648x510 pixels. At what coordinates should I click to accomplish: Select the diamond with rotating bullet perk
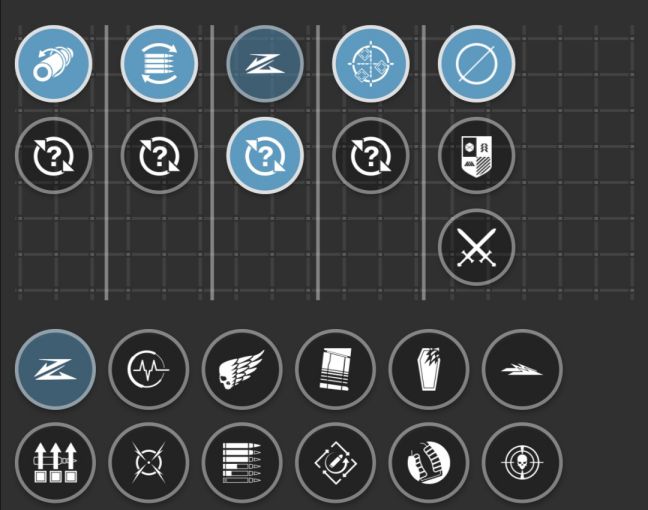click(336, 462)
